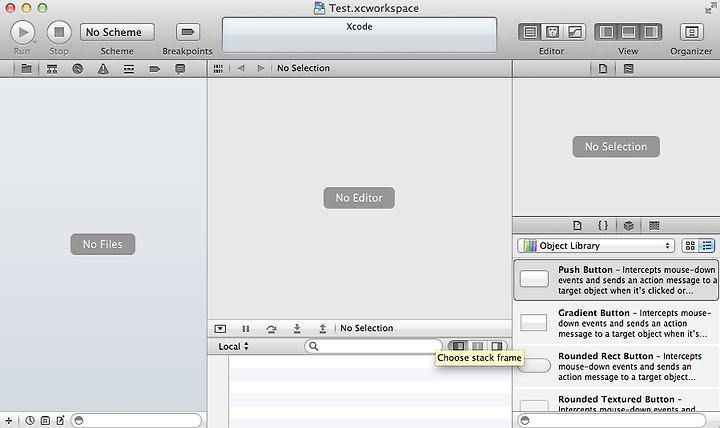Click the Run button
The height and width of the screenshot is (428, 720).
coord(22,32)
